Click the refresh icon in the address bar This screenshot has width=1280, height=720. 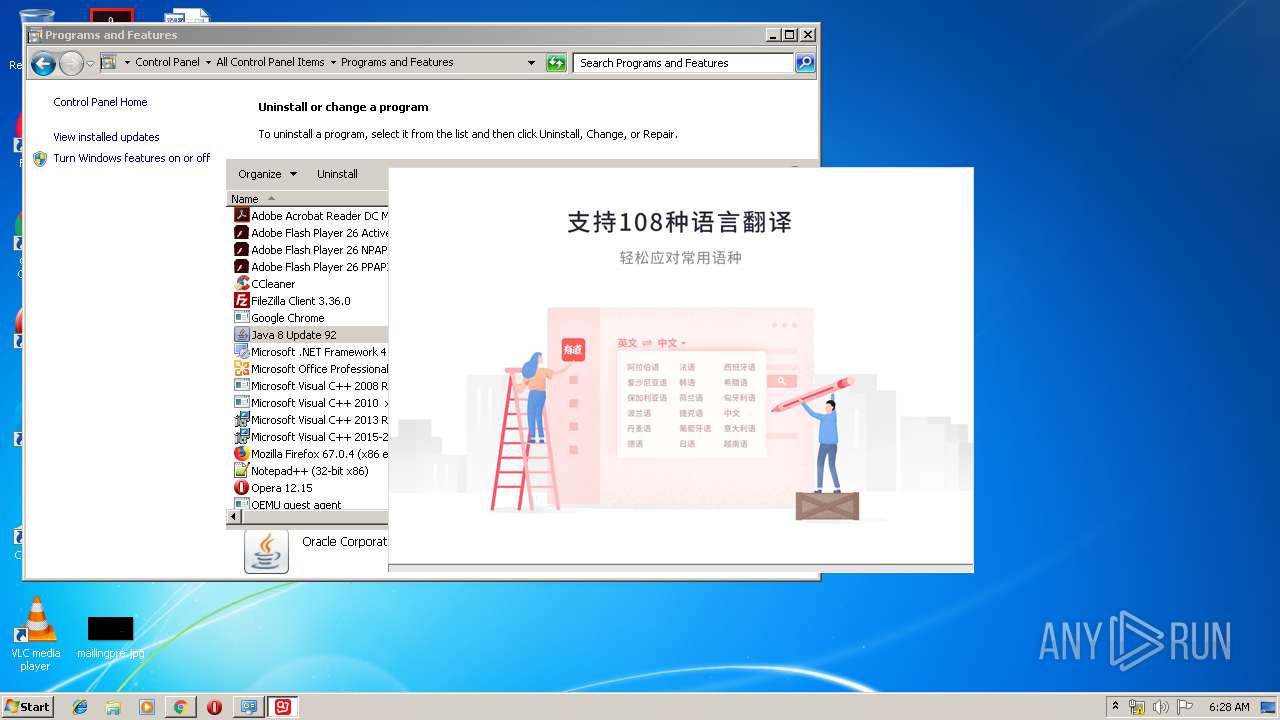(x=556, y=63)
